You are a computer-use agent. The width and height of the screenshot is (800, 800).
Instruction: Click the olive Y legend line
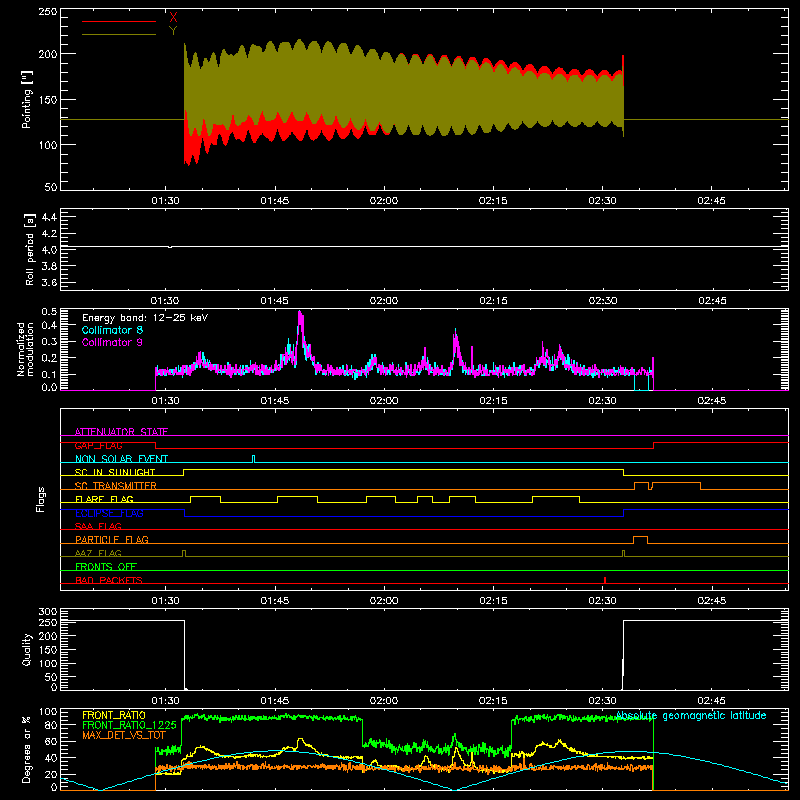click(119, 35)
